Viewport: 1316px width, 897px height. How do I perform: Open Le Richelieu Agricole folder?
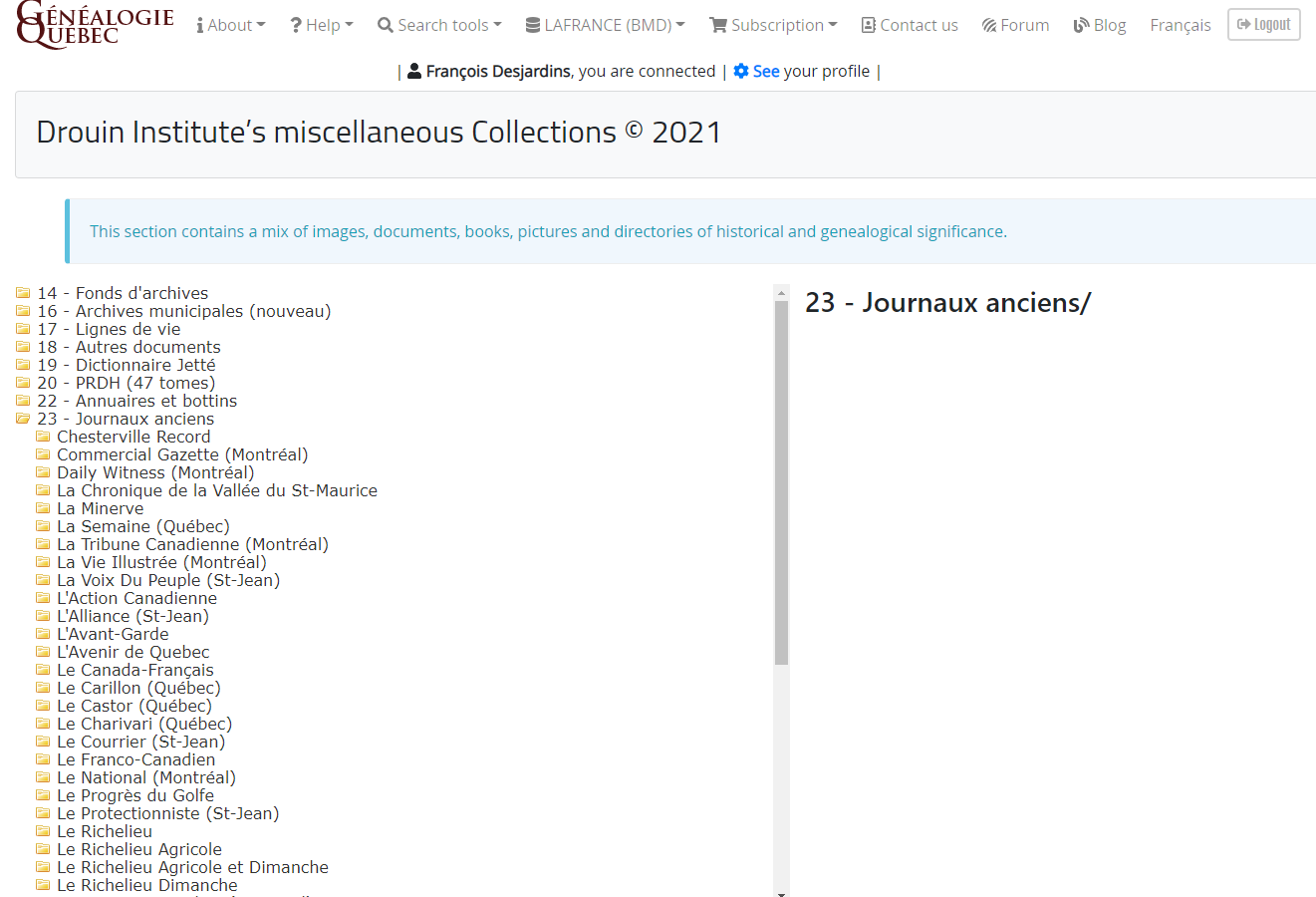coord(139,849)
